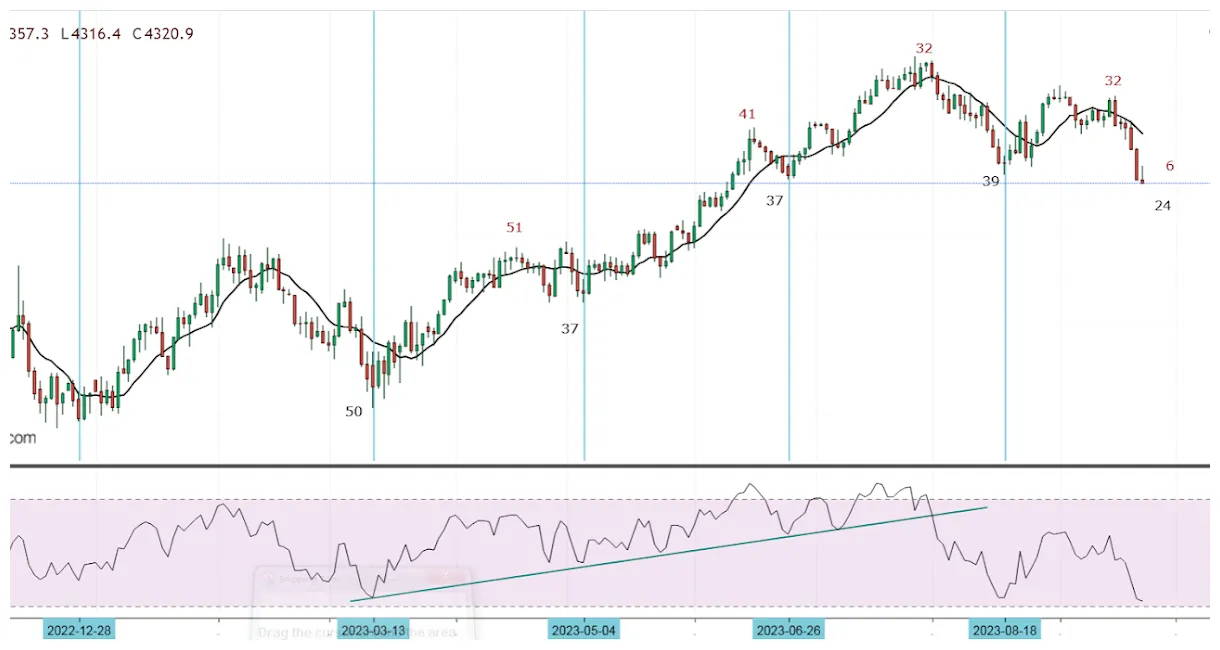Click the "41" annotation above the peak
Image resolution: width=1220 pixels, height=650 pixels.
coord(746,114)
